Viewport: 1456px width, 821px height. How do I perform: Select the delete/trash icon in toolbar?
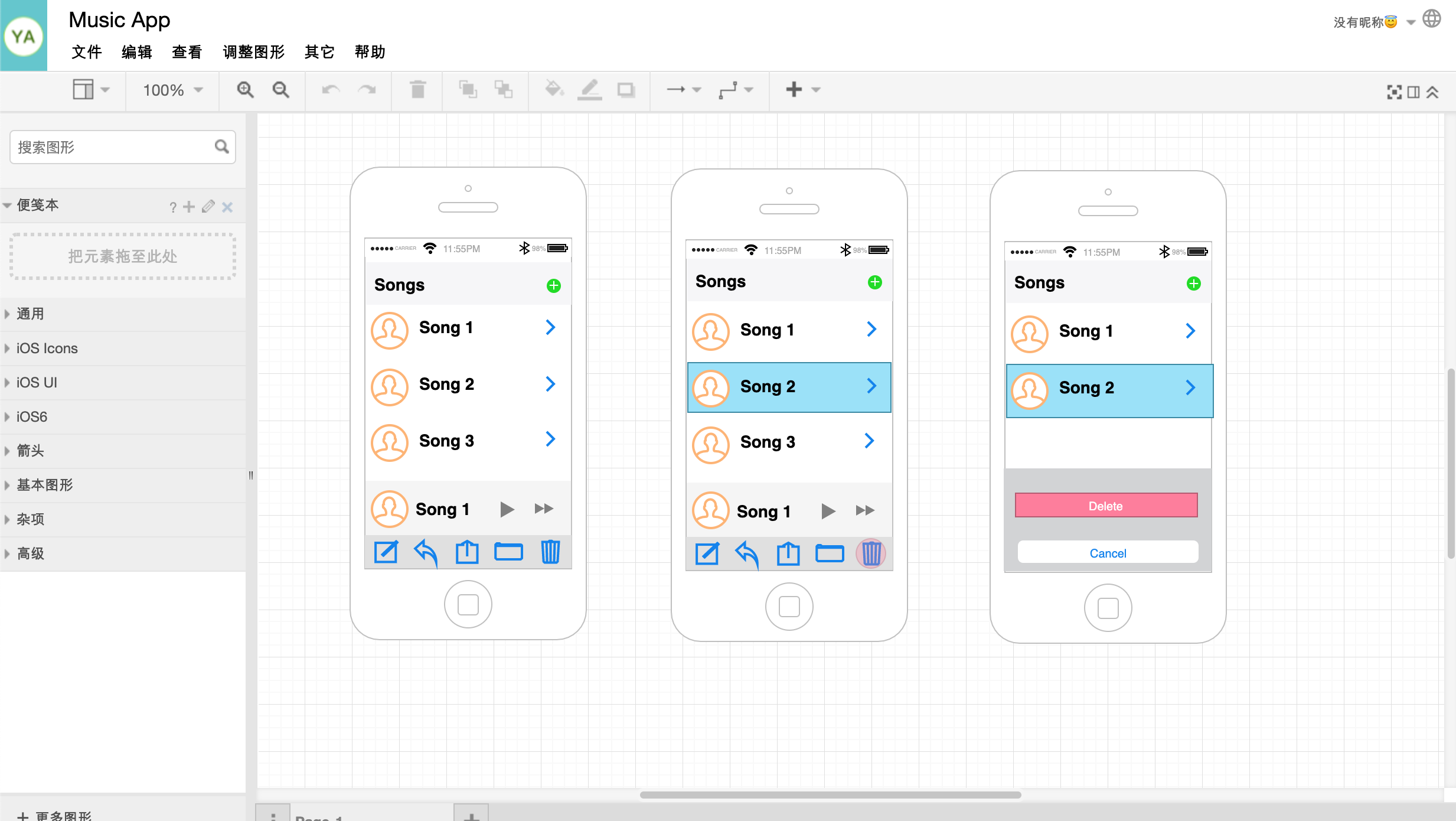[418, 90]
